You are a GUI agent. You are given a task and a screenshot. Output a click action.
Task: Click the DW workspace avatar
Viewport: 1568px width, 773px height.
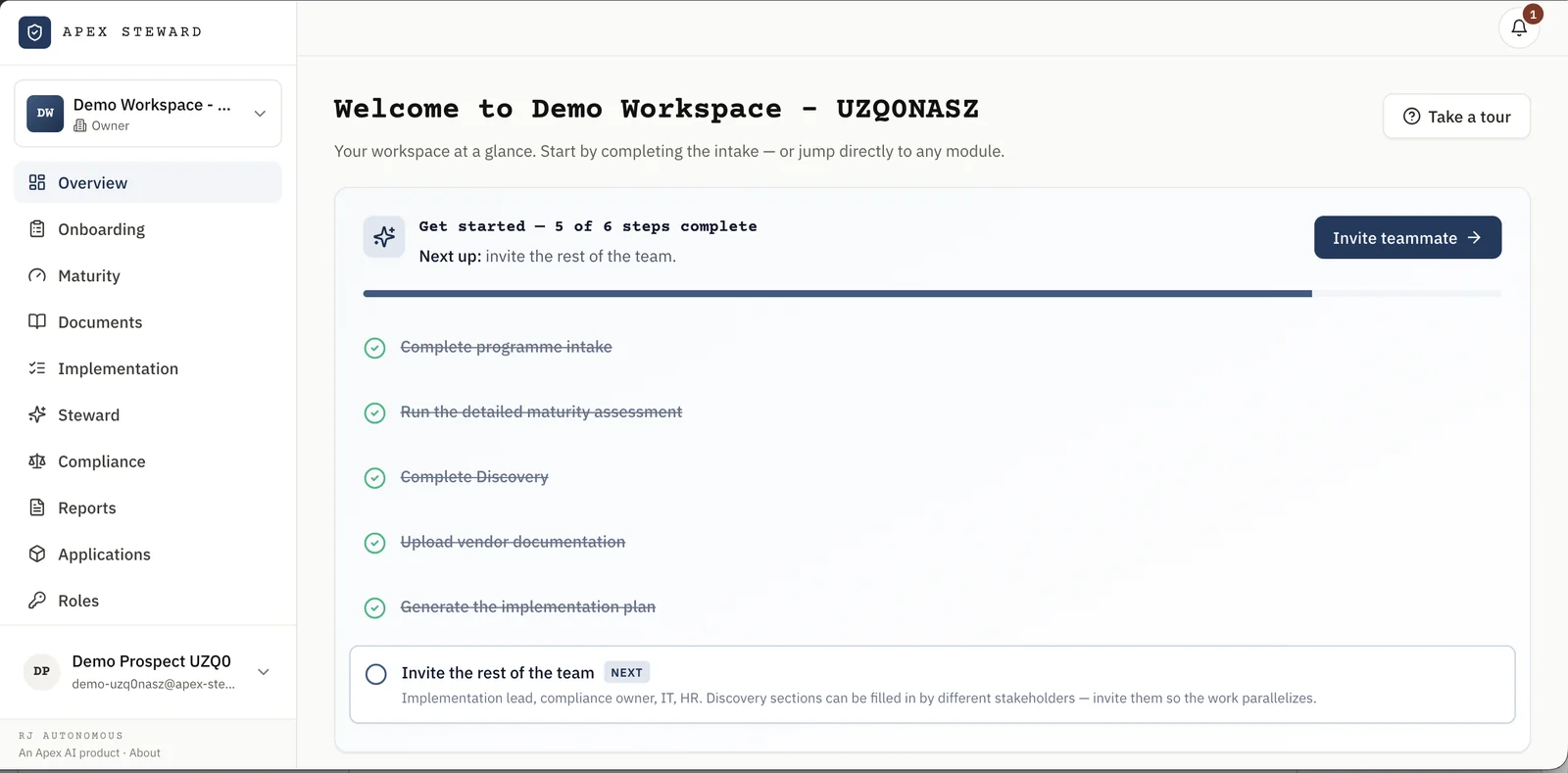(45, 114)
